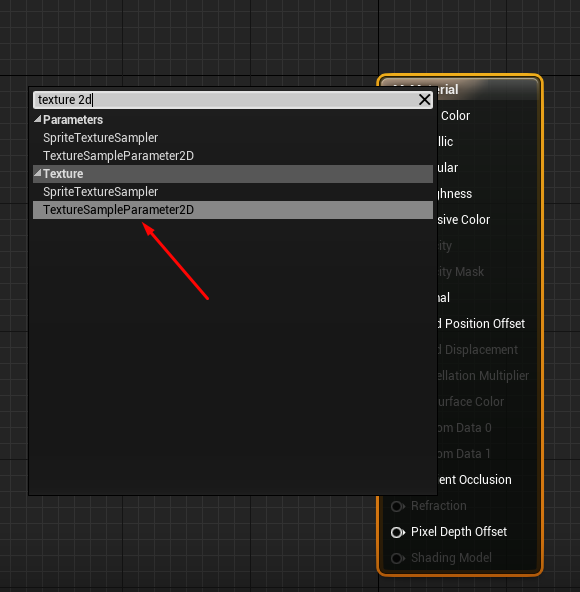Clear the search box with the X icon
This screenshot has width=580, height=592.
click(424, 100)
